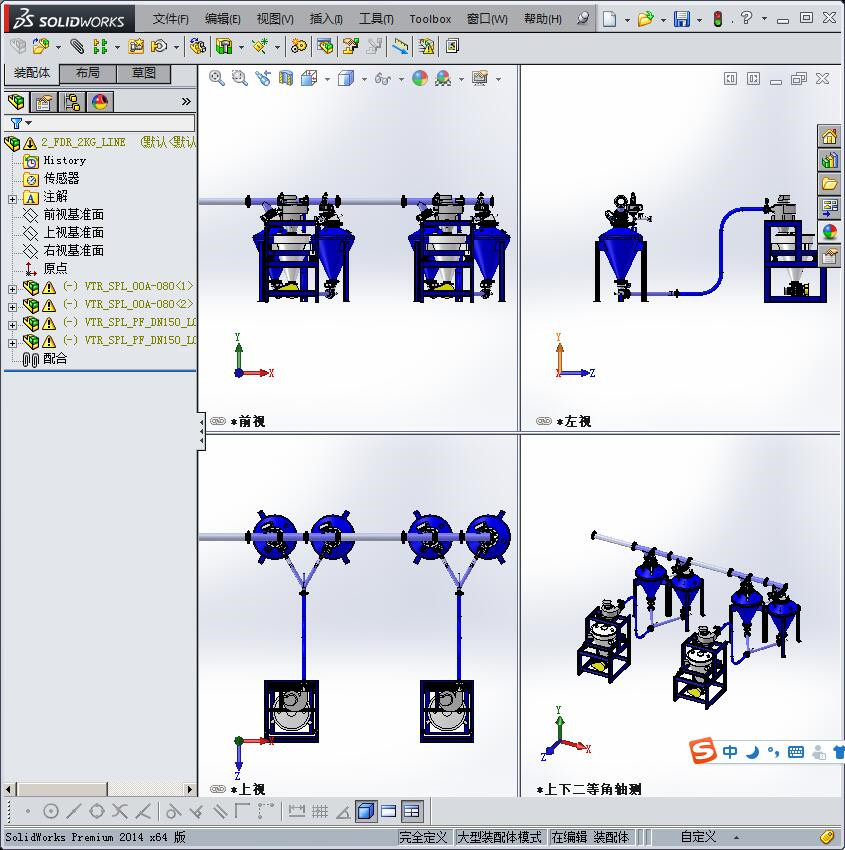Expand the 注解 annotations tree node
Viewport: 845px width, 850px height.
[12, 199]
